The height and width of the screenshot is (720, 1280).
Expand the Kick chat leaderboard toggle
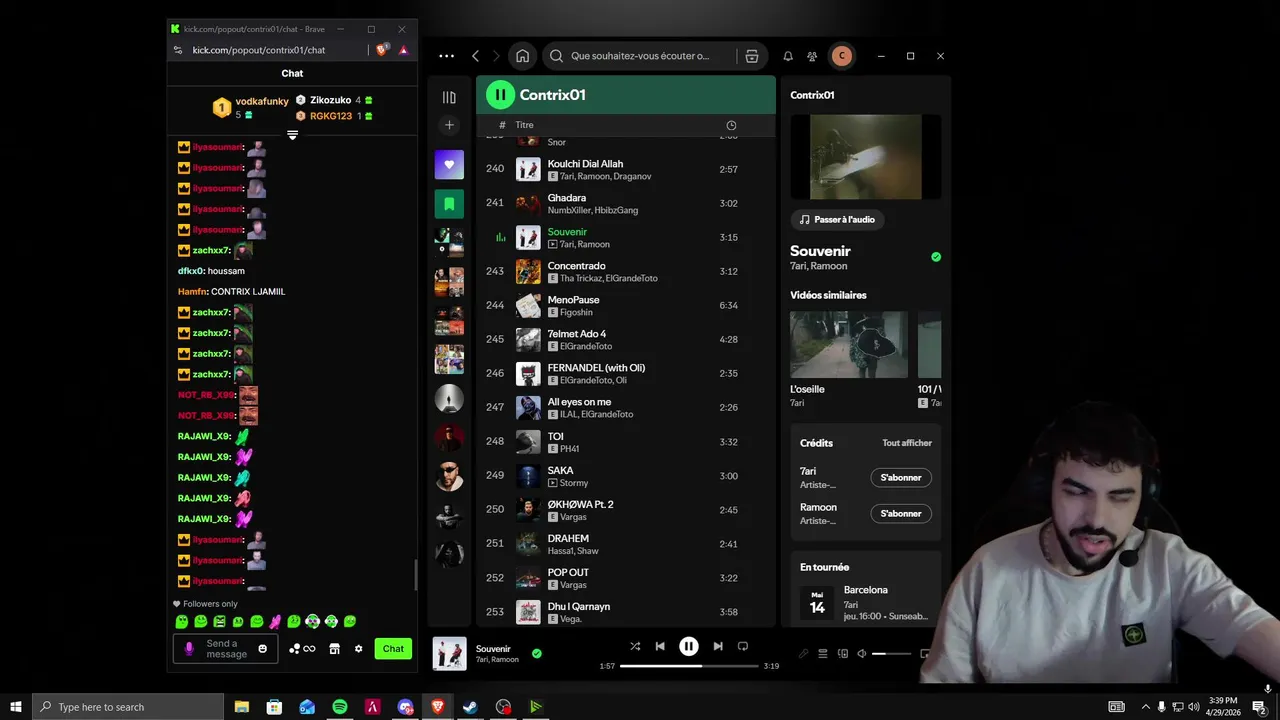pos(292,135)
